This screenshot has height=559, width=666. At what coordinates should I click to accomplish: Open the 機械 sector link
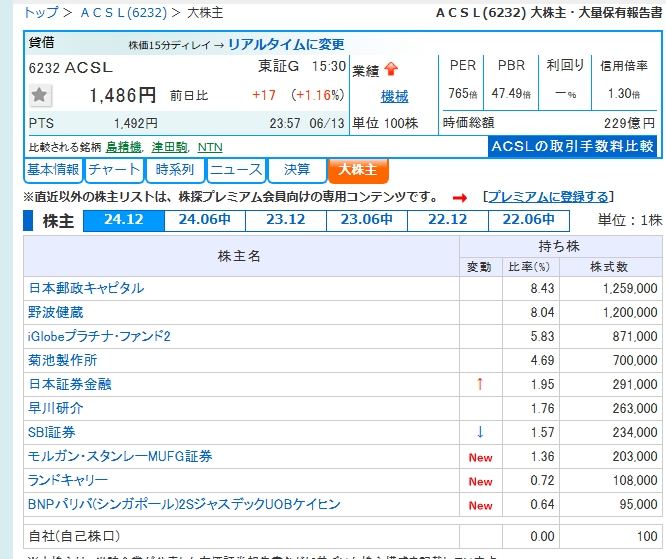(394, 96)
